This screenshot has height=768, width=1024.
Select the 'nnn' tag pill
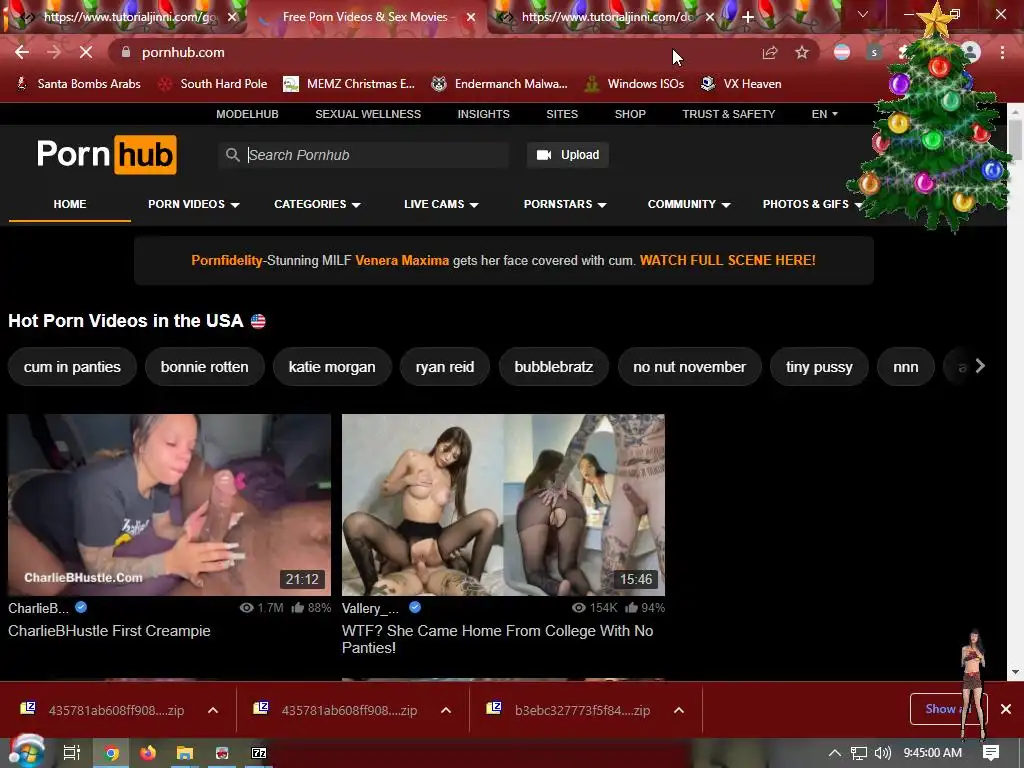[x=905, y=367]
